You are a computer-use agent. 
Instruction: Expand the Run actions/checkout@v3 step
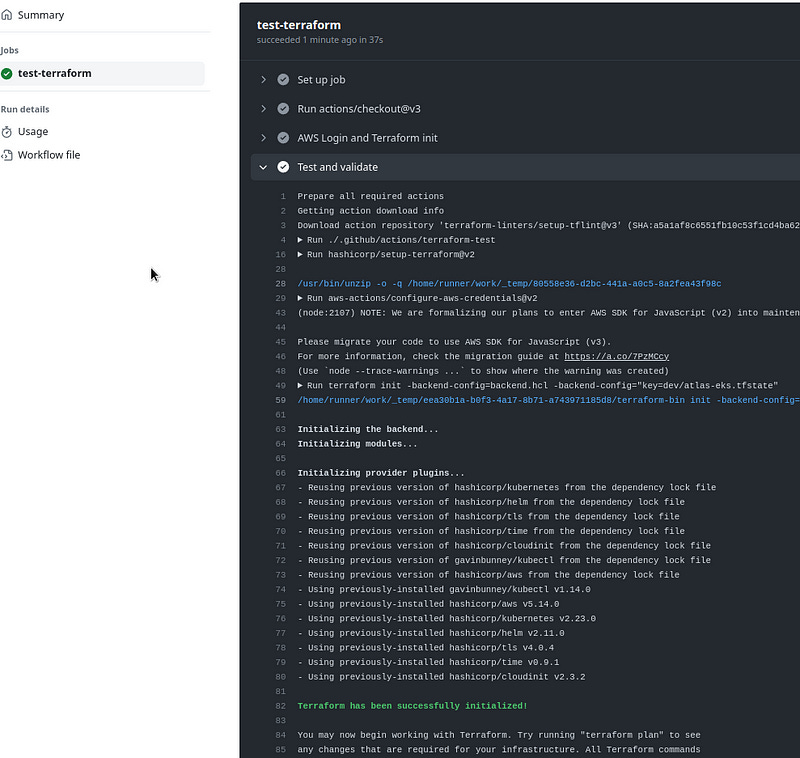(263, 109)
